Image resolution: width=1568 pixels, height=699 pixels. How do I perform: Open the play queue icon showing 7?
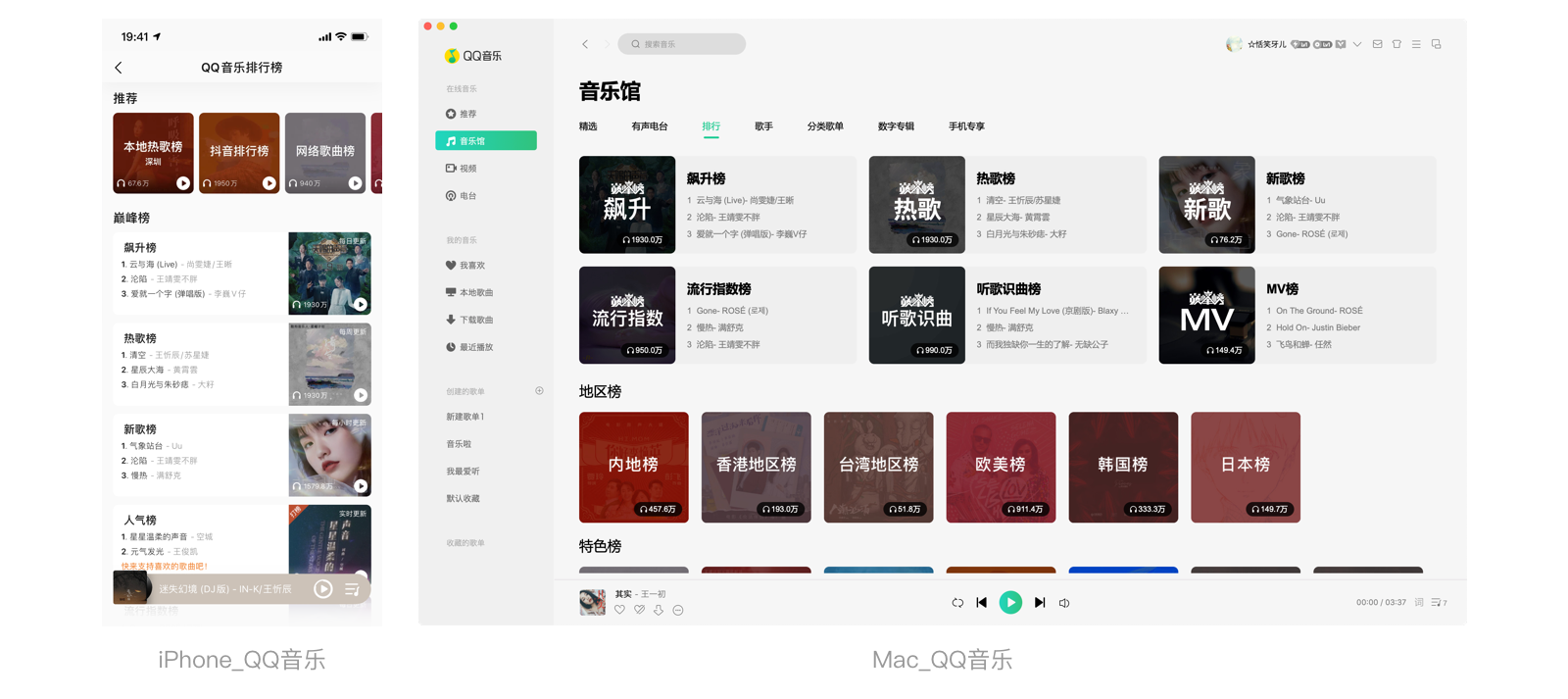pos(1439,603)
